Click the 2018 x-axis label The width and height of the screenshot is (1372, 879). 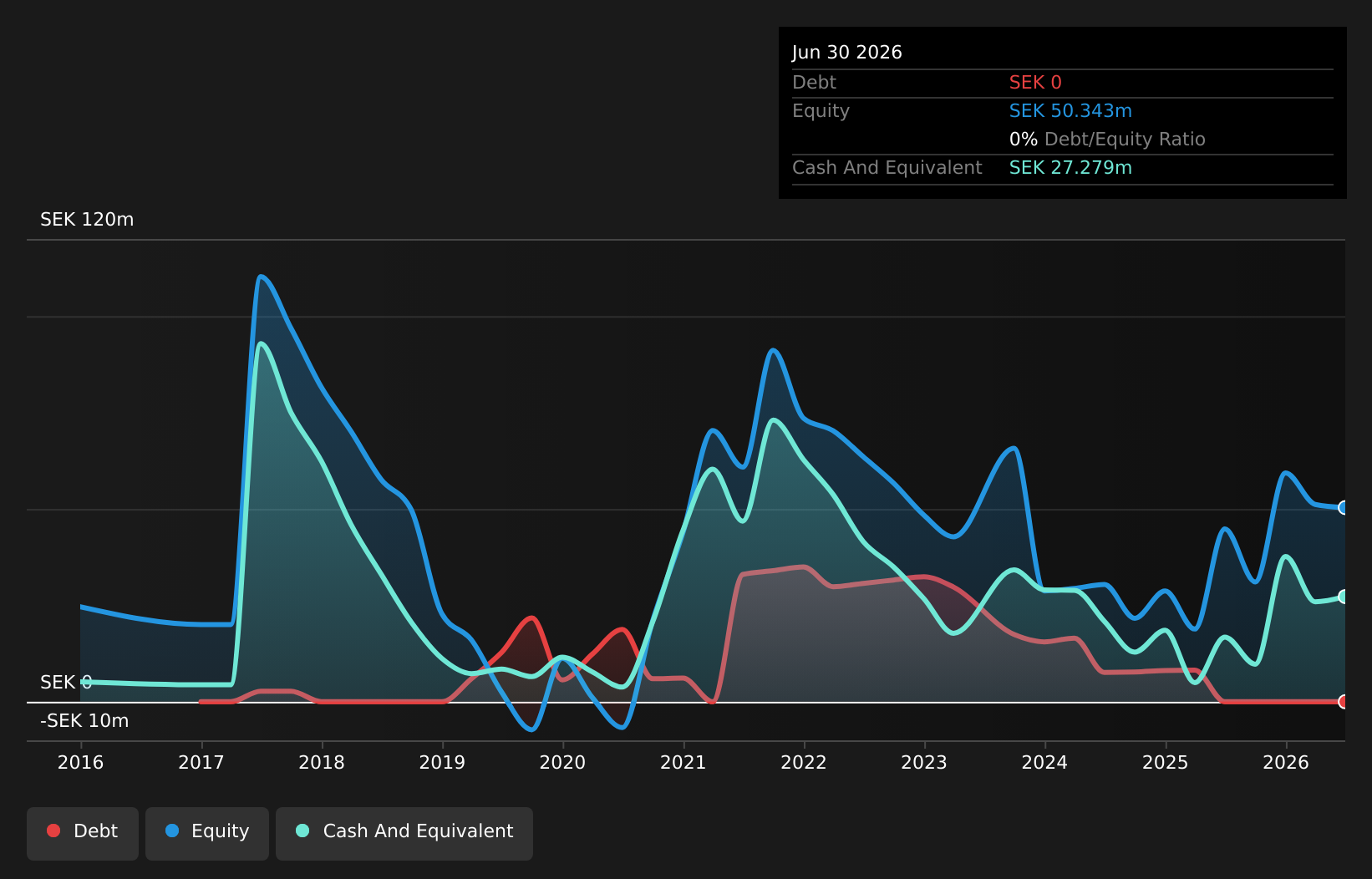coord(322,762)
